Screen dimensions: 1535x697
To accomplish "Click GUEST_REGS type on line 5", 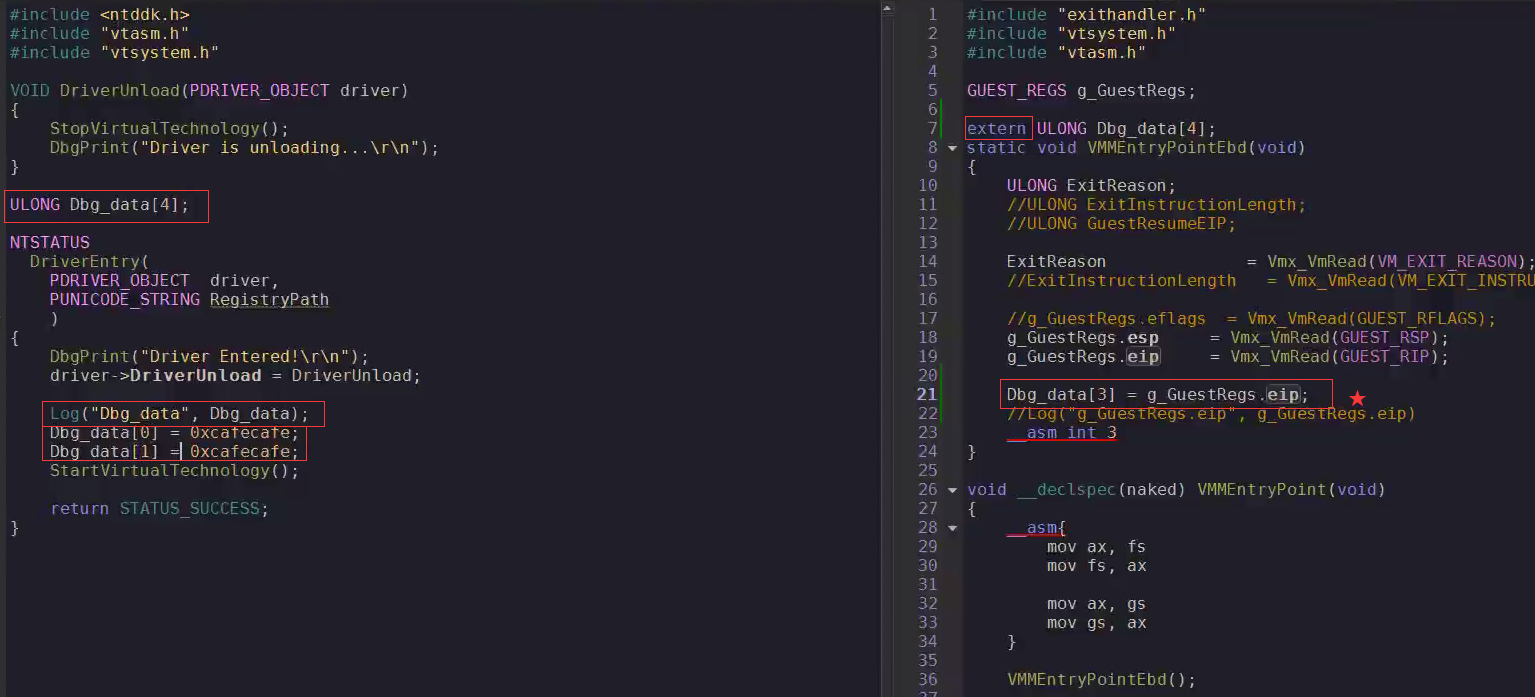I will click(x=1016, y=90).
